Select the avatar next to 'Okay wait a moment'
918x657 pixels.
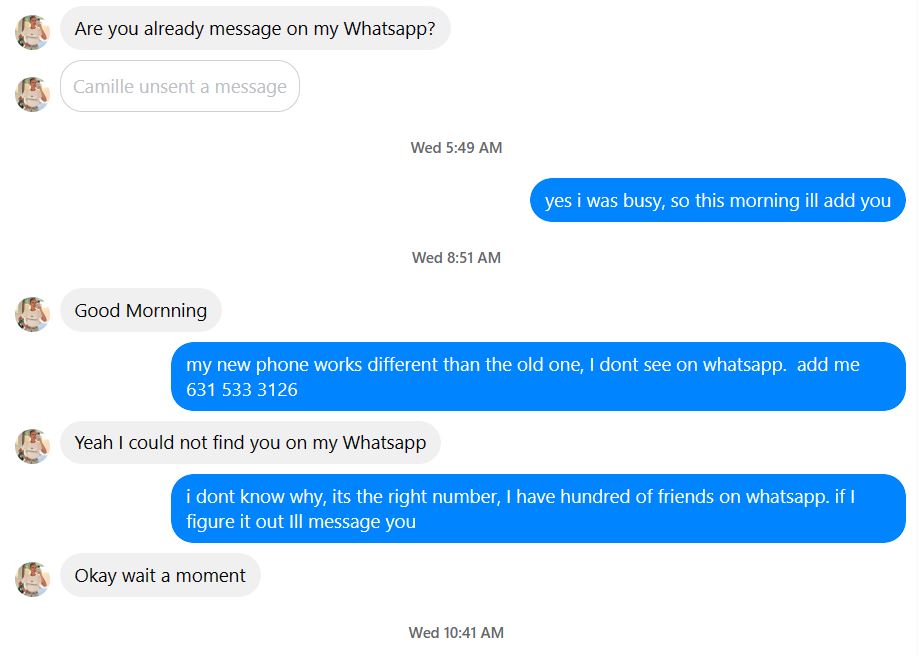pos(33,579)
